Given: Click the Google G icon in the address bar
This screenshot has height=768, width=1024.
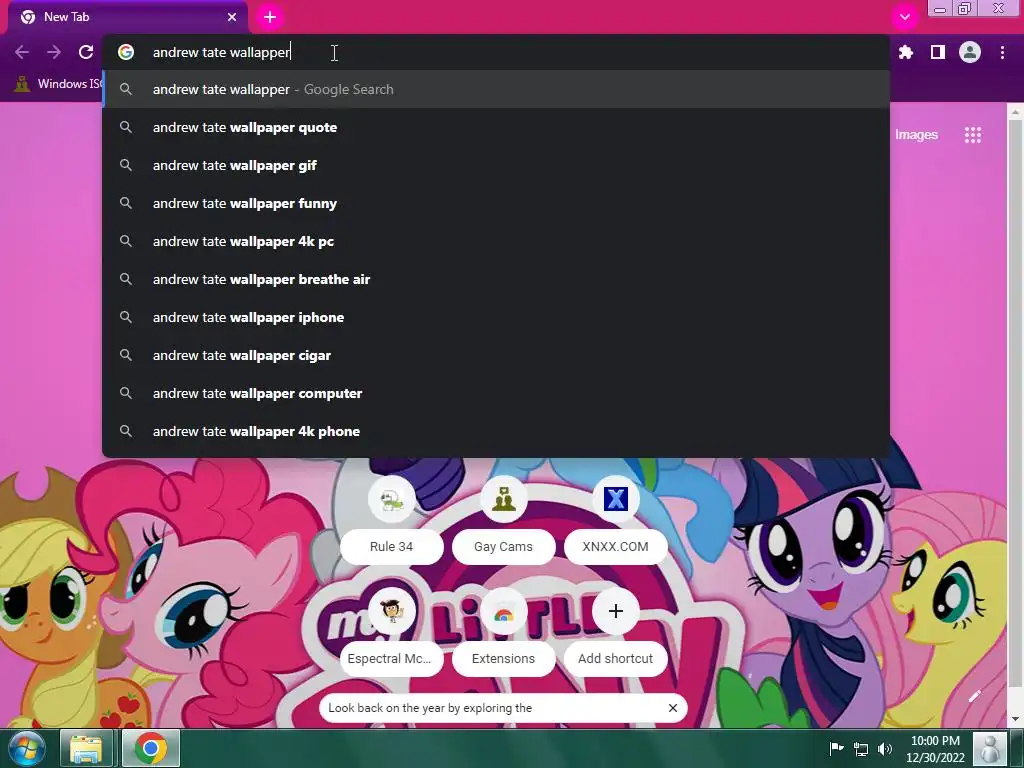Looking at the screenshot, I should click(126, 52).
